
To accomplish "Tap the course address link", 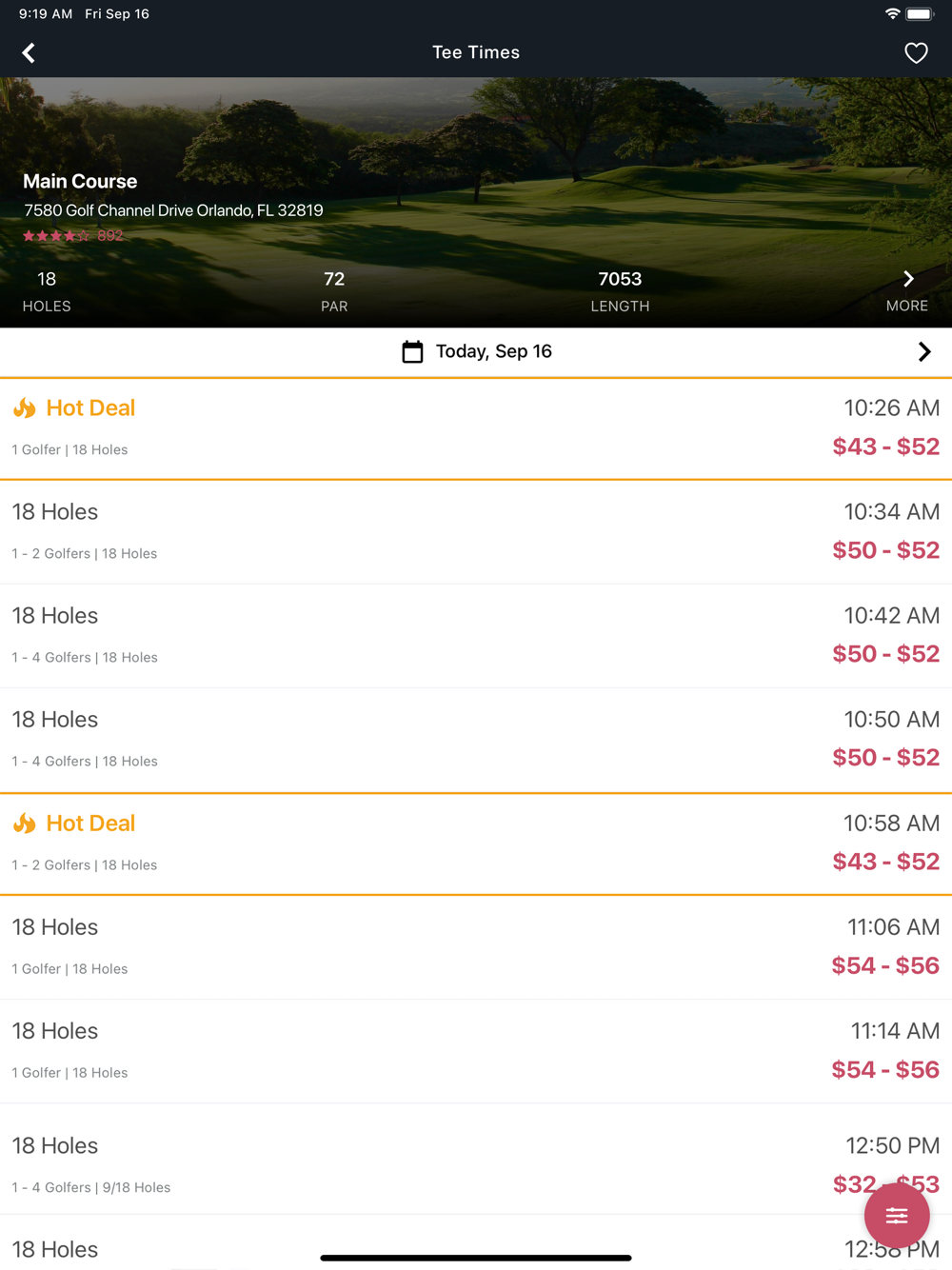I will click(173, 210).
